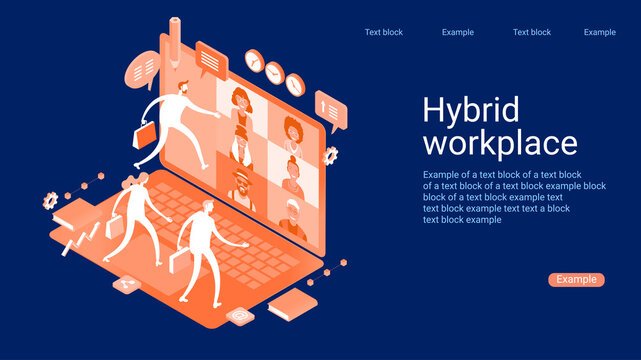Click the Hybrid workplace heading
Image resolution: width=641 pixels, height=360 pixels.
point(500,126)
